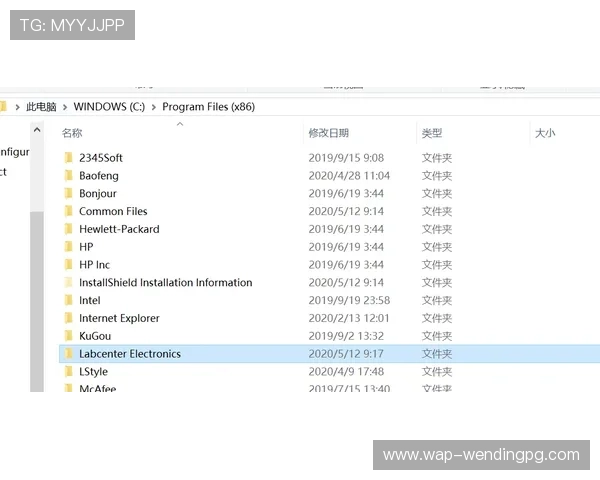The width and height of the screenshot is (600, 480).
Task: Go to 此电脑 in the address bar
Action: (x=41, y=107)
